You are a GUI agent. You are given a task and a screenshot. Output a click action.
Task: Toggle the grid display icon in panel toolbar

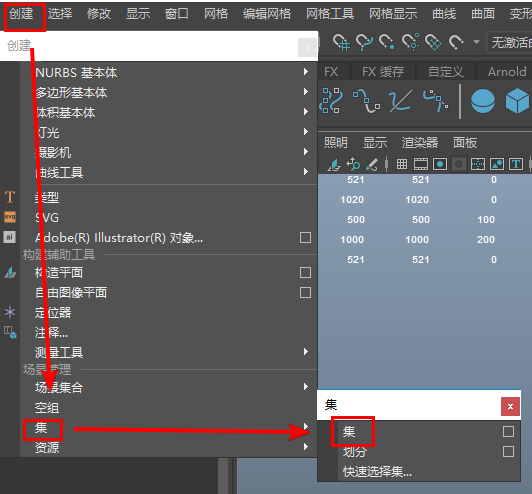click(402, 164)
